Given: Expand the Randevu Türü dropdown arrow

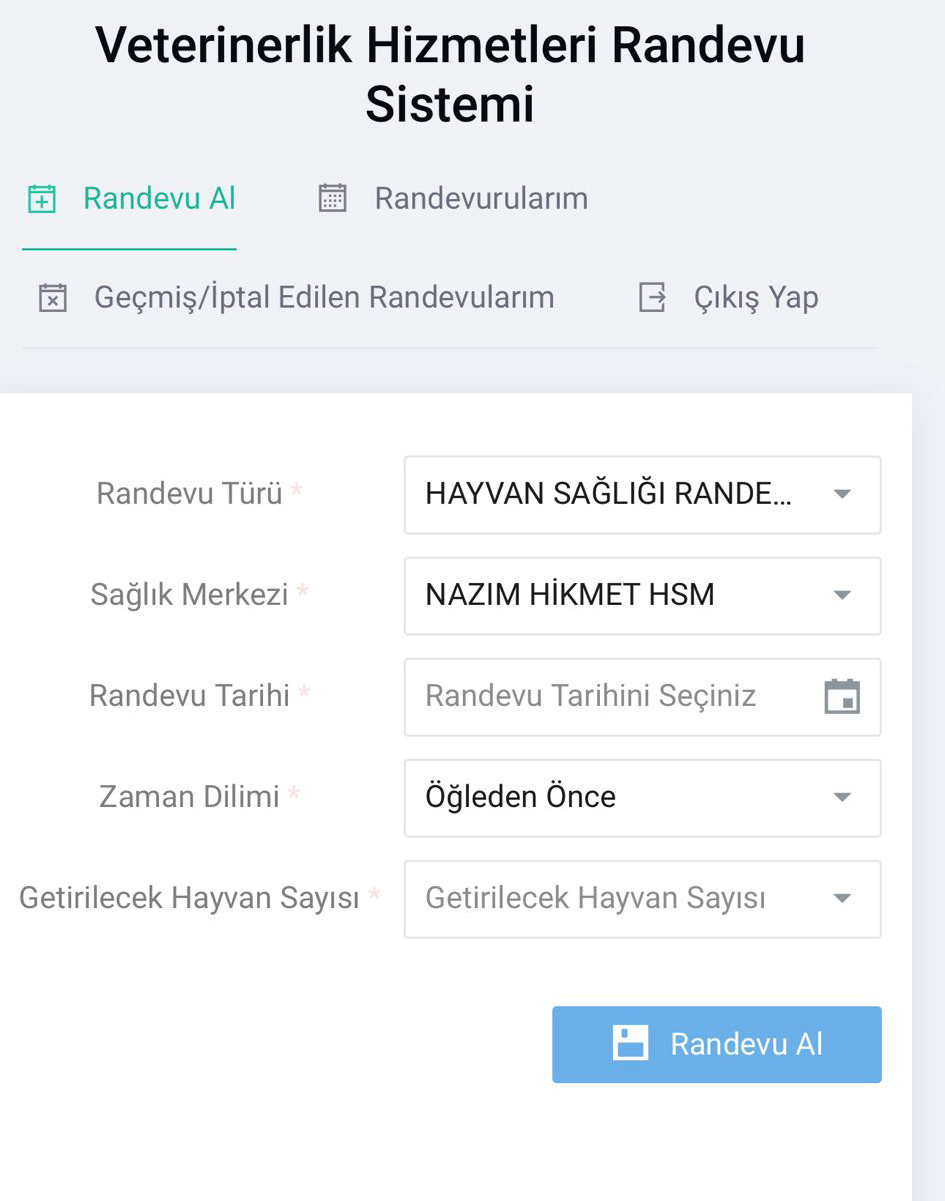Looking at the screenshot, I should (842, 495).
